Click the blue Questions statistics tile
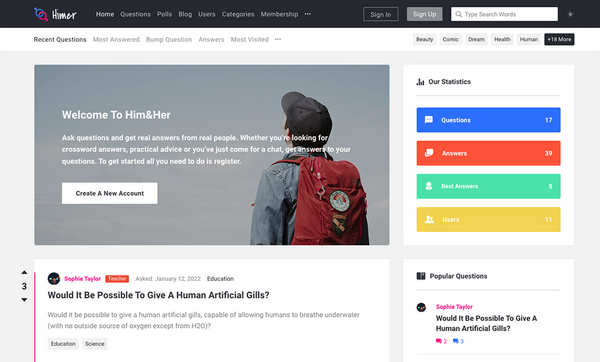Screen dimensions: 600x362 [x=488, y=120]
